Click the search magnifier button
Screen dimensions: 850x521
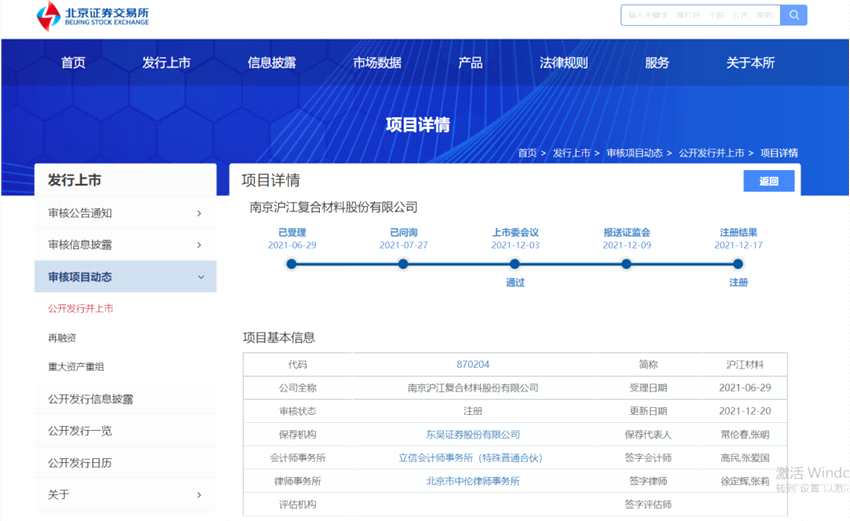click(793, 15)
